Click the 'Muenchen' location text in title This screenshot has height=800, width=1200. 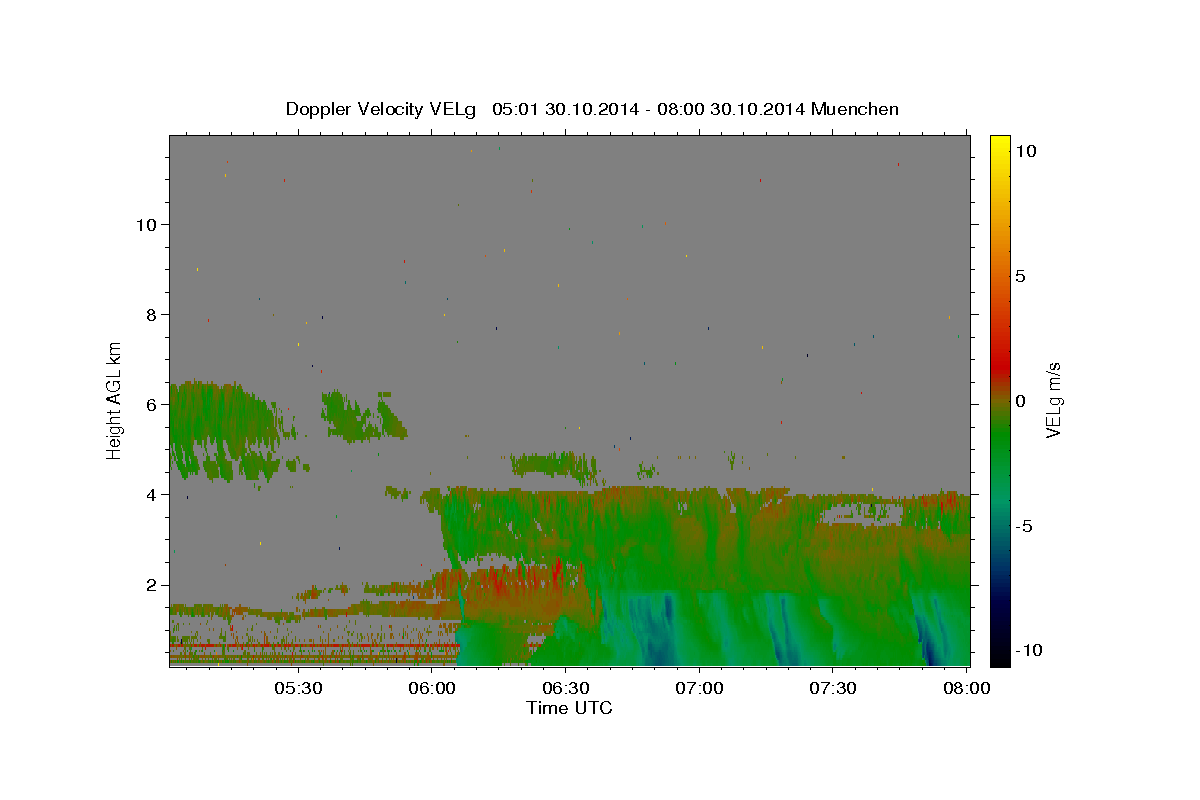[x=855, y=109]
